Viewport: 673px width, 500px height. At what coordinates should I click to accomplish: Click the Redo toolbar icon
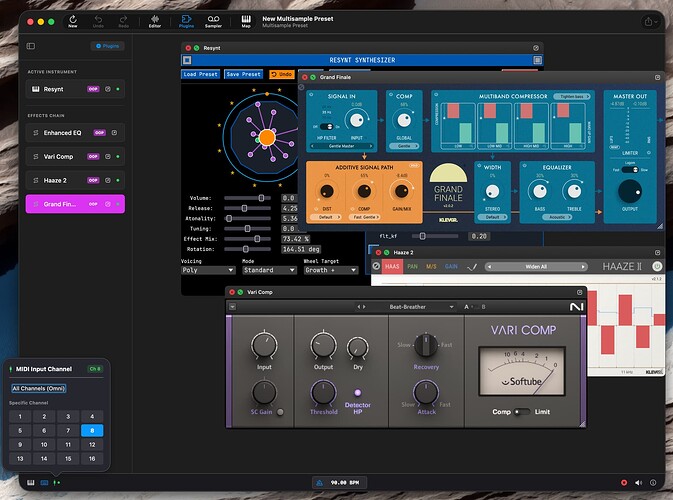[x=124, y=21]
